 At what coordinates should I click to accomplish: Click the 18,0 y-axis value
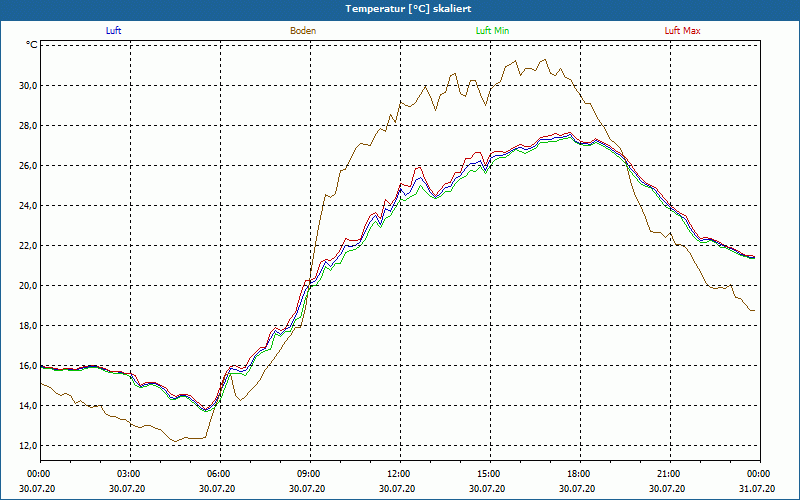[x=29, y=326]
